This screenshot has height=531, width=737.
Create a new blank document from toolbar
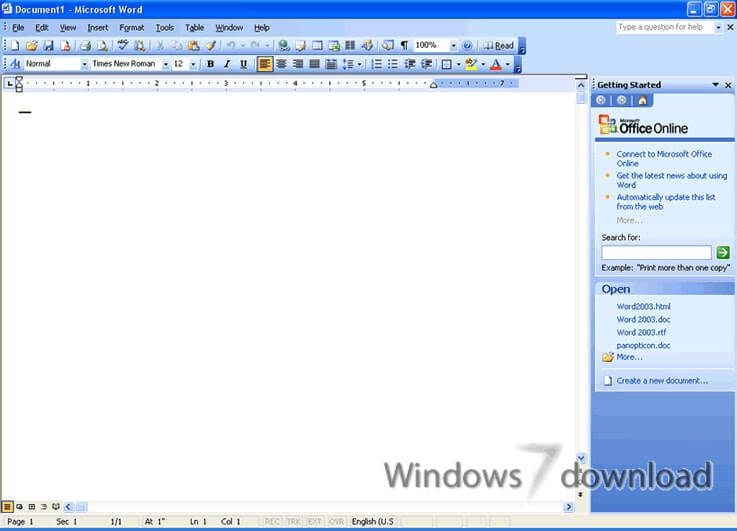click(x=15, y=46)
